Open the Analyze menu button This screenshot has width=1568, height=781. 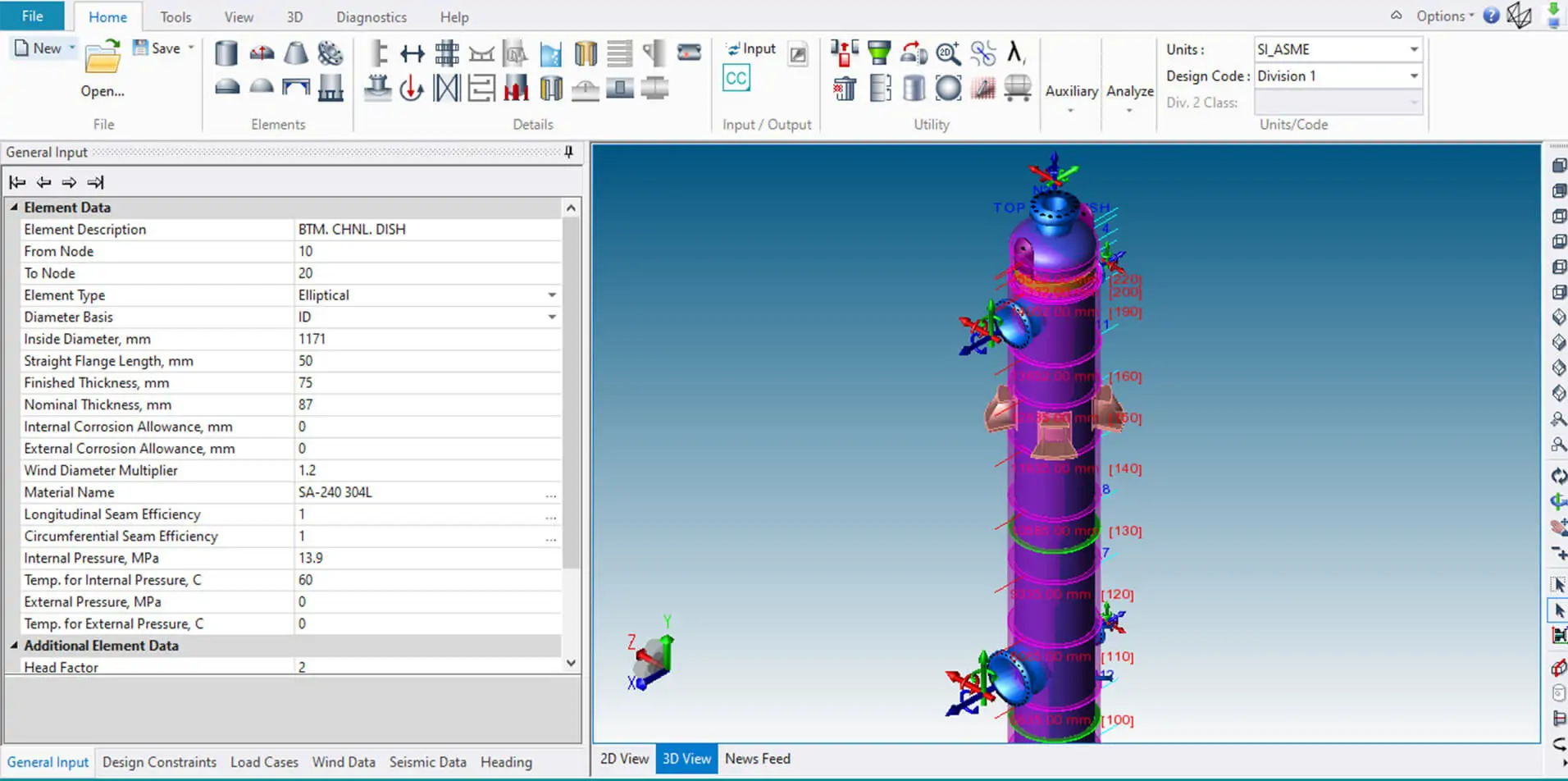1130,91
